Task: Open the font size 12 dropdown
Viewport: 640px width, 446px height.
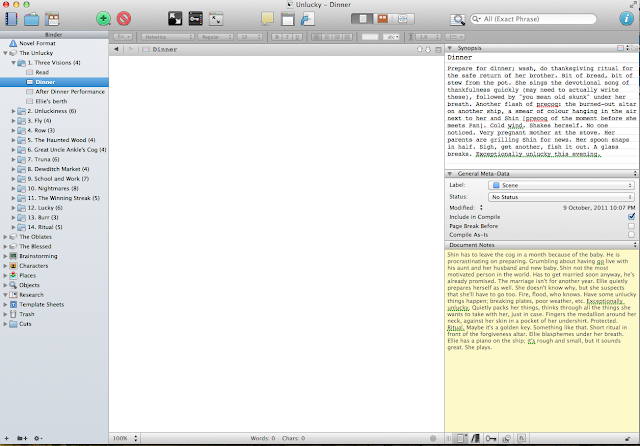Action: 250,37
